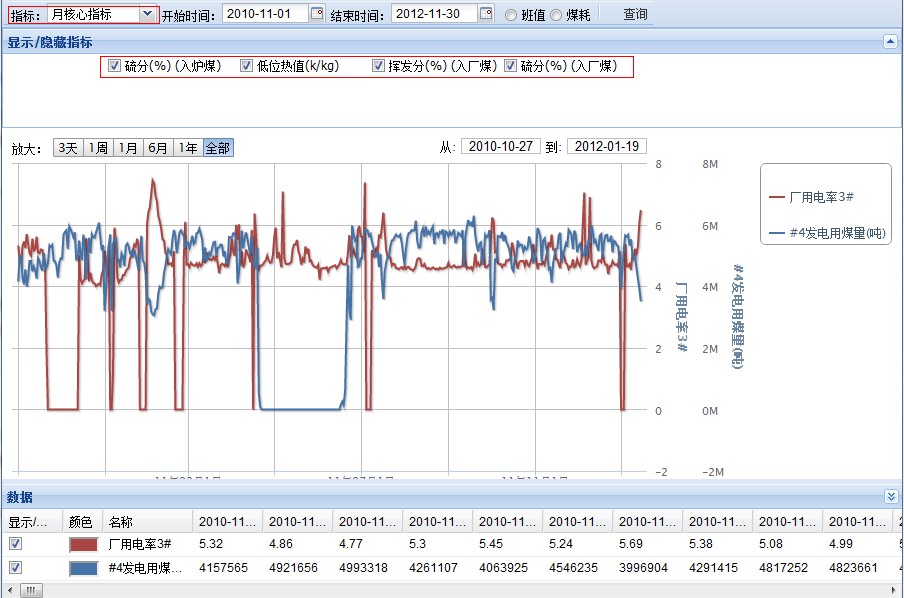Open the start date calendar picker

click(317, 13)
